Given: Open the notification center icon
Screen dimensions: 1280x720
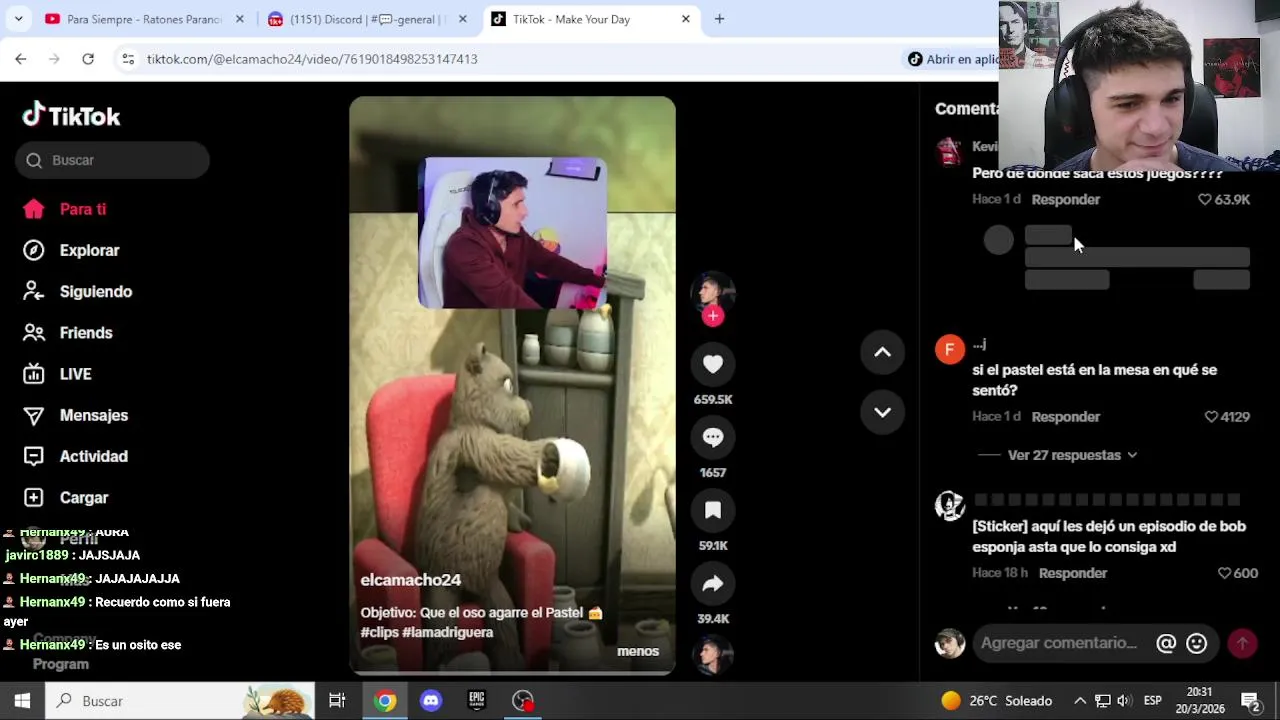Looking at the screenshot, I should pos(1249,701).
